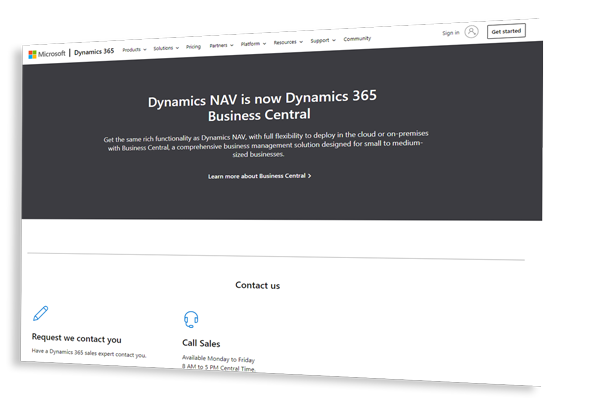
Task: Click the Contact us section heading
Action: (x=257, y=286)
